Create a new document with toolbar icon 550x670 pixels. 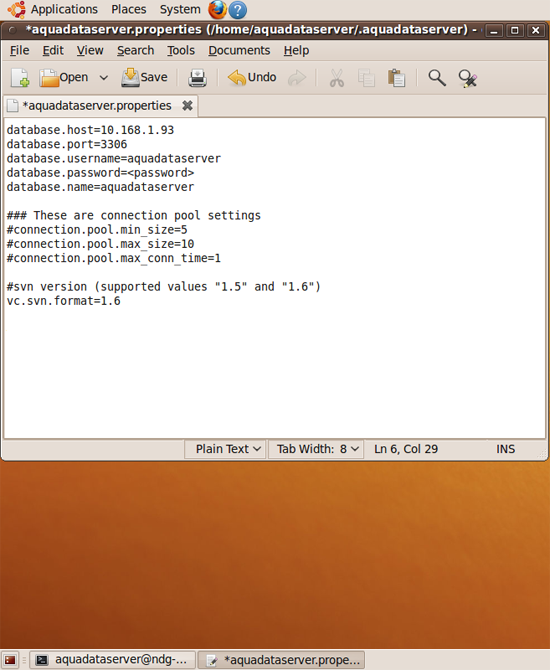click(20, 78)
